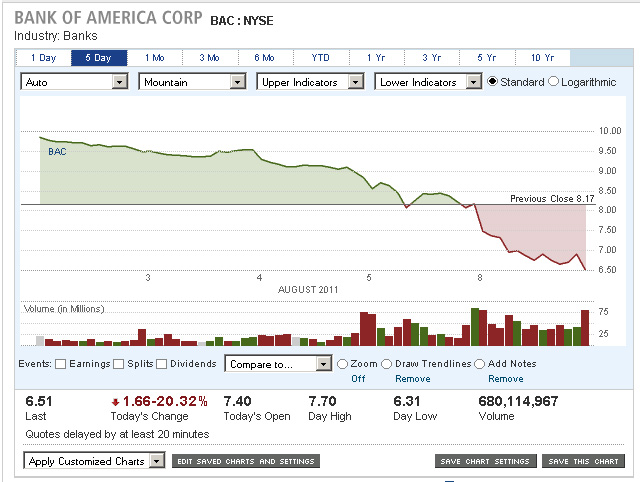Click the Day High 7.70 value
The height and width of the screenshot is (482, 640).
[322, 401]
